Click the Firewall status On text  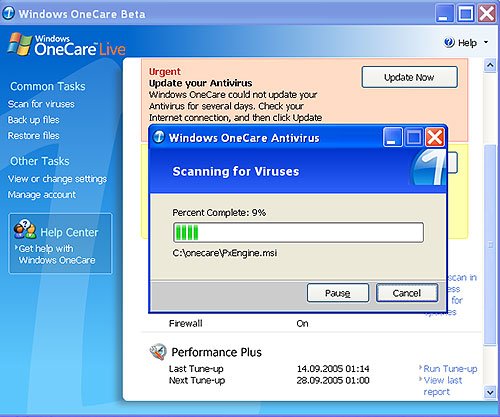tap(302, 323)
